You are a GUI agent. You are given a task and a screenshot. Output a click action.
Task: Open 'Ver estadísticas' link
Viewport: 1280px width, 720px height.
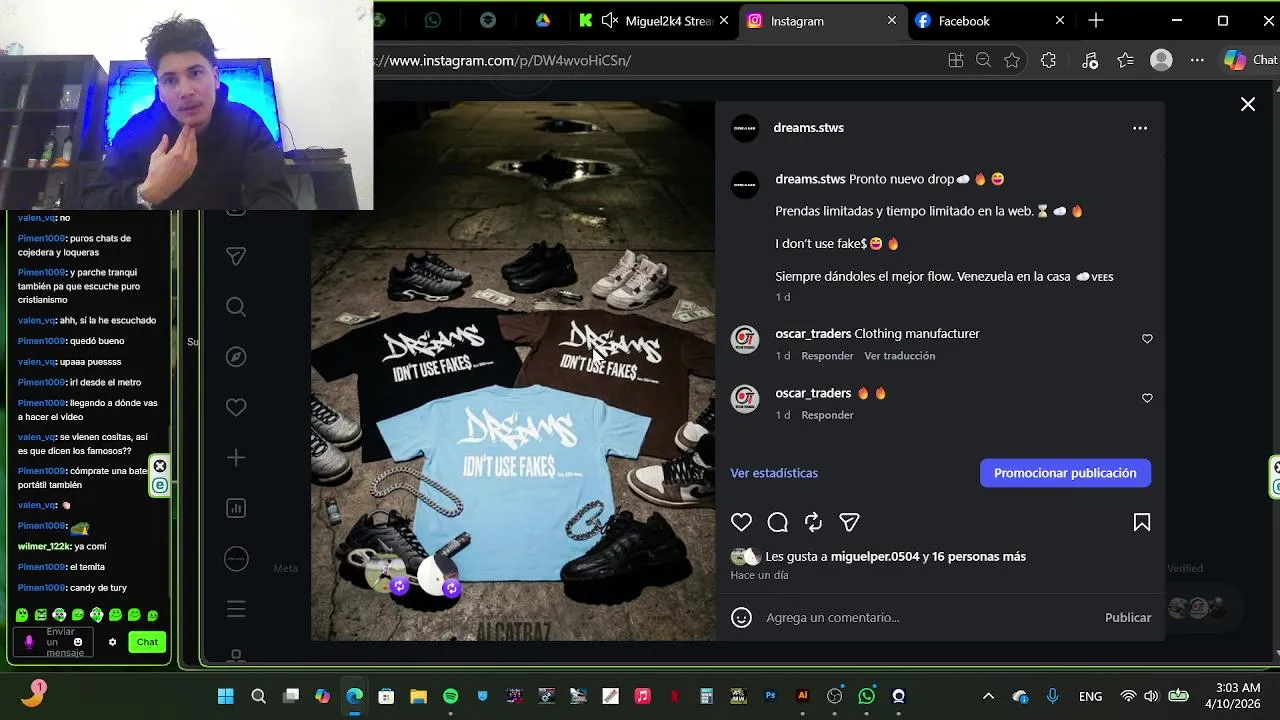click(x=774, y=473)
